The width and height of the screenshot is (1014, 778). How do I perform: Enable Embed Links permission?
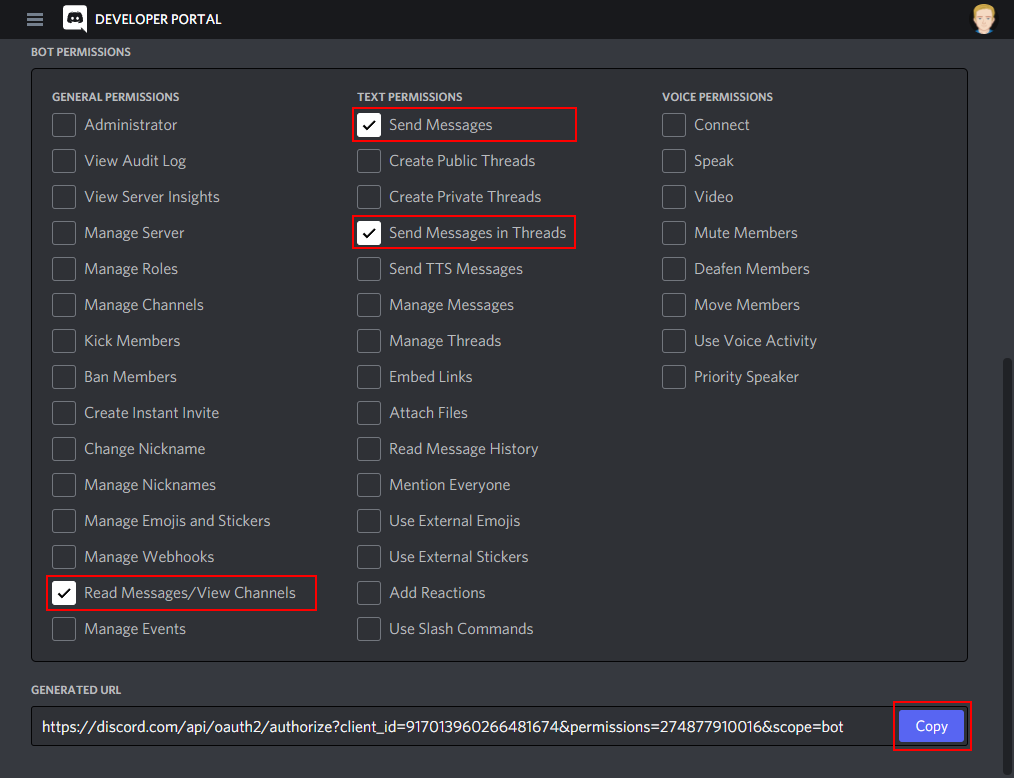click(369, 377)
